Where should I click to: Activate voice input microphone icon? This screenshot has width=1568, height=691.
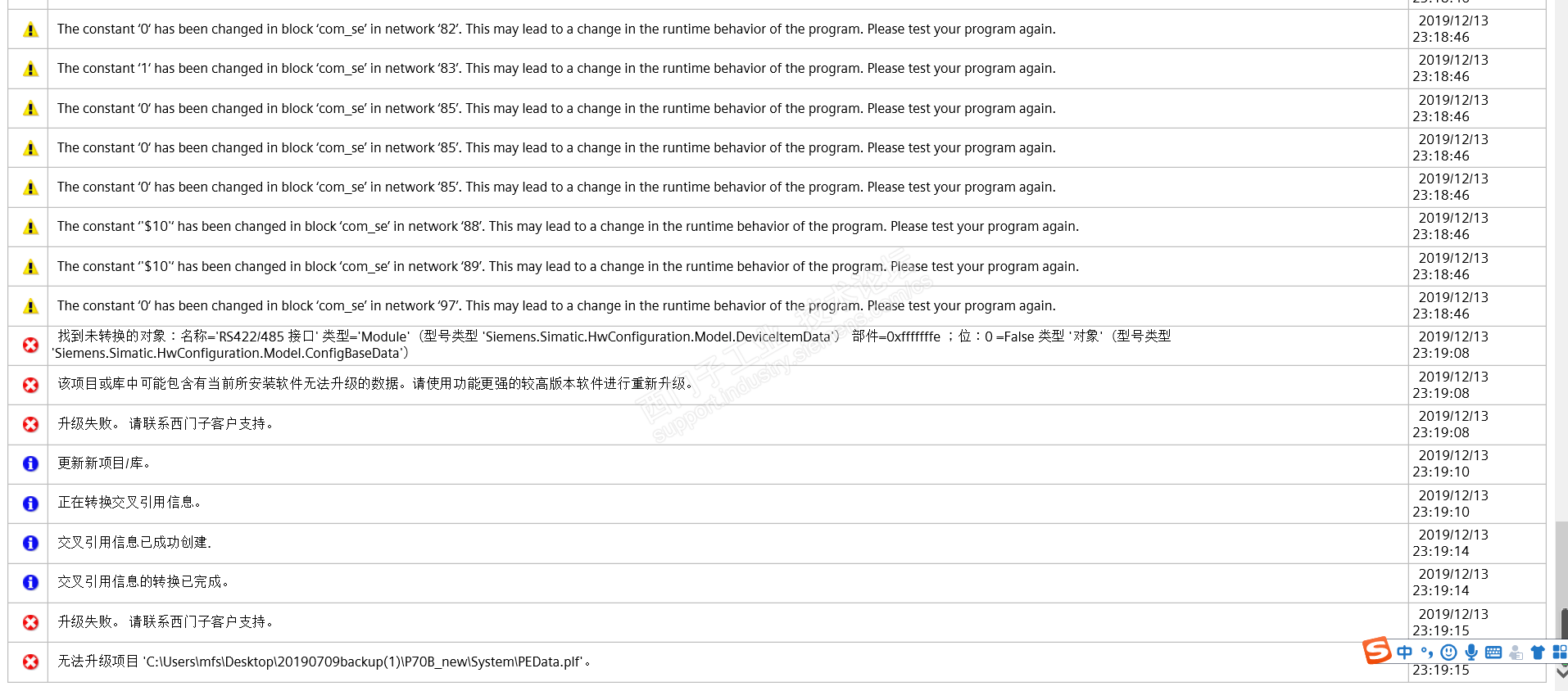point(1471,653)
